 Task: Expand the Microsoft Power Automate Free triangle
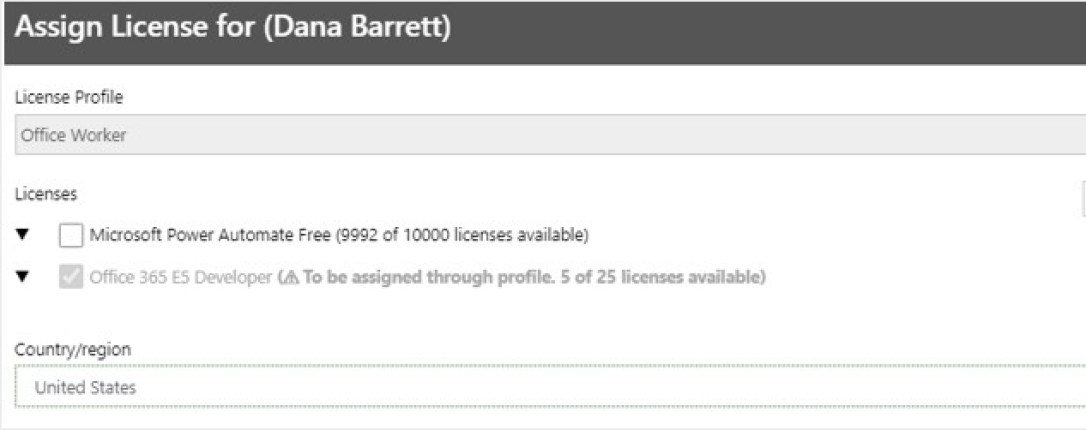point(23,235)
